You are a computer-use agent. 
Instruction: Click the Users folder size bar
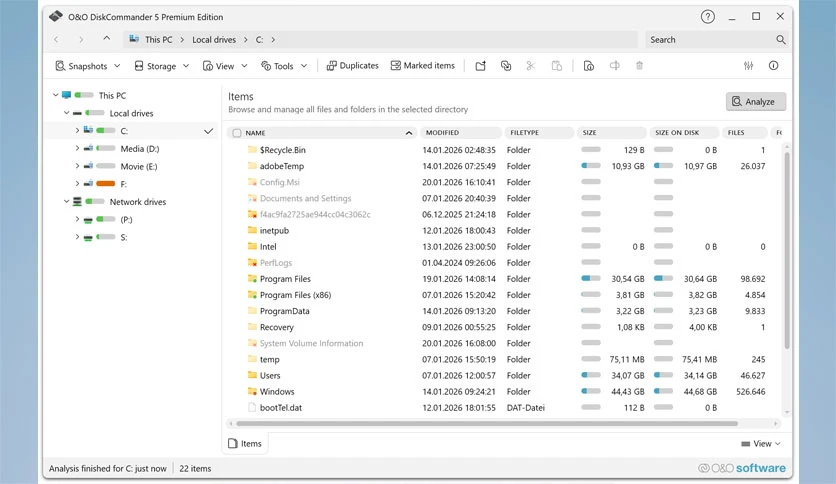[x=591, y=375]
